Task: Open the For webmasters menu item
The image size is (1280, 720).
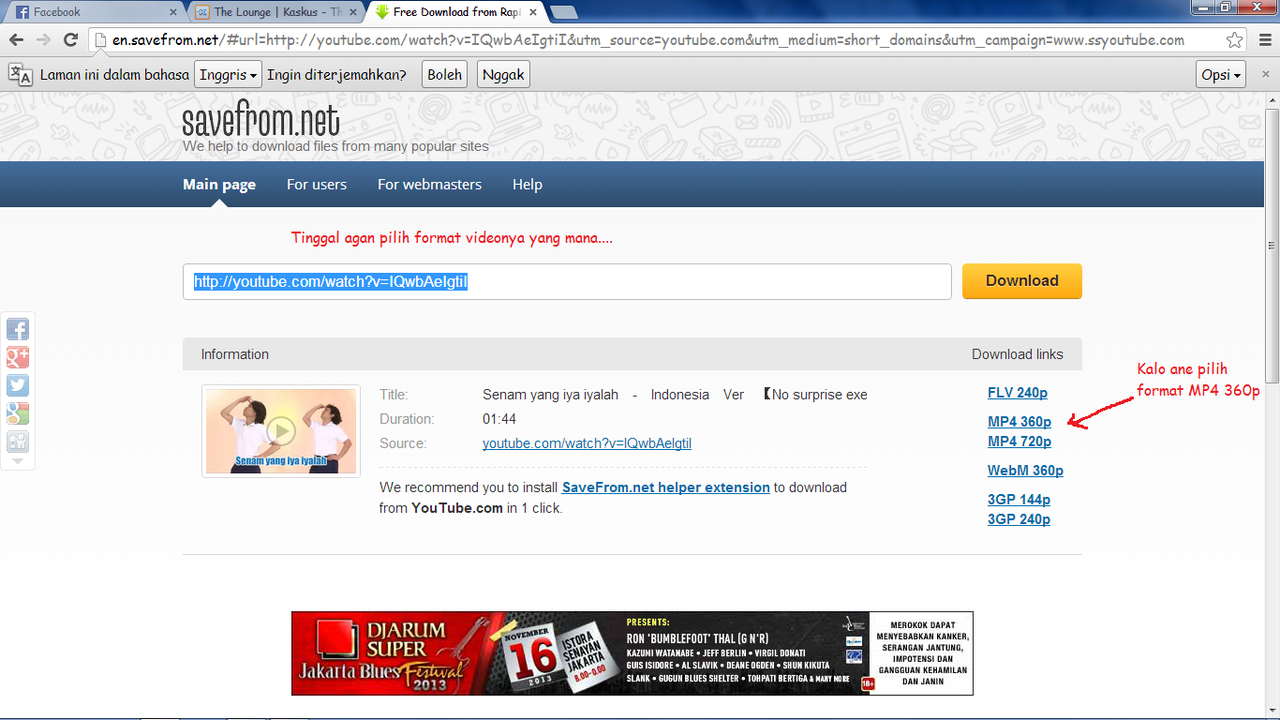Action: click(x=429, y=184)
